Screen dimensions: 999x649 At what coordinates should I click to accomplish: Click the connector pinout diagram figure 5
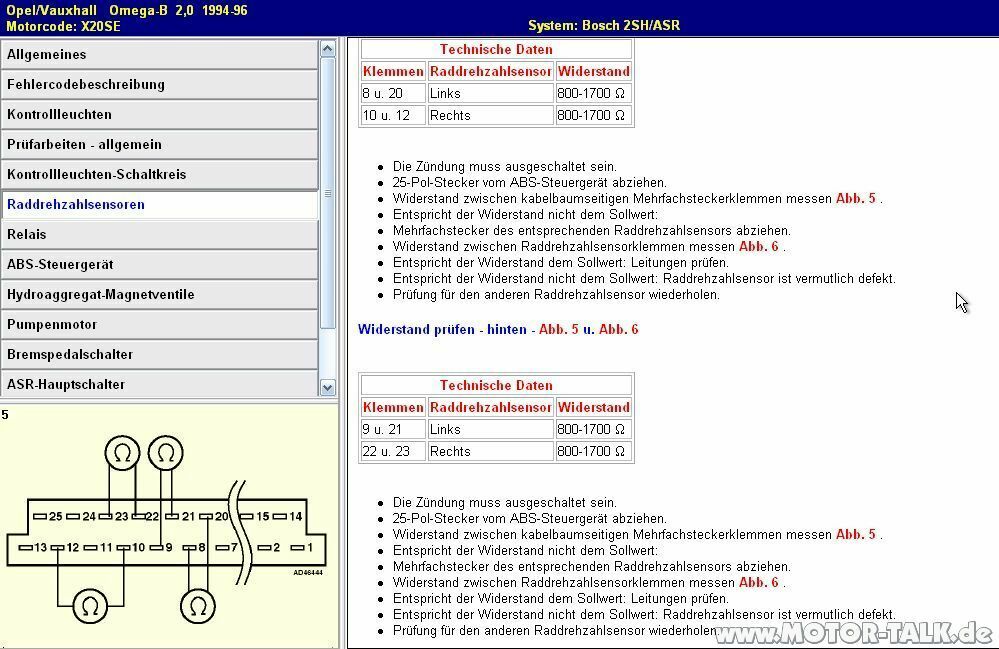[166, 529]
